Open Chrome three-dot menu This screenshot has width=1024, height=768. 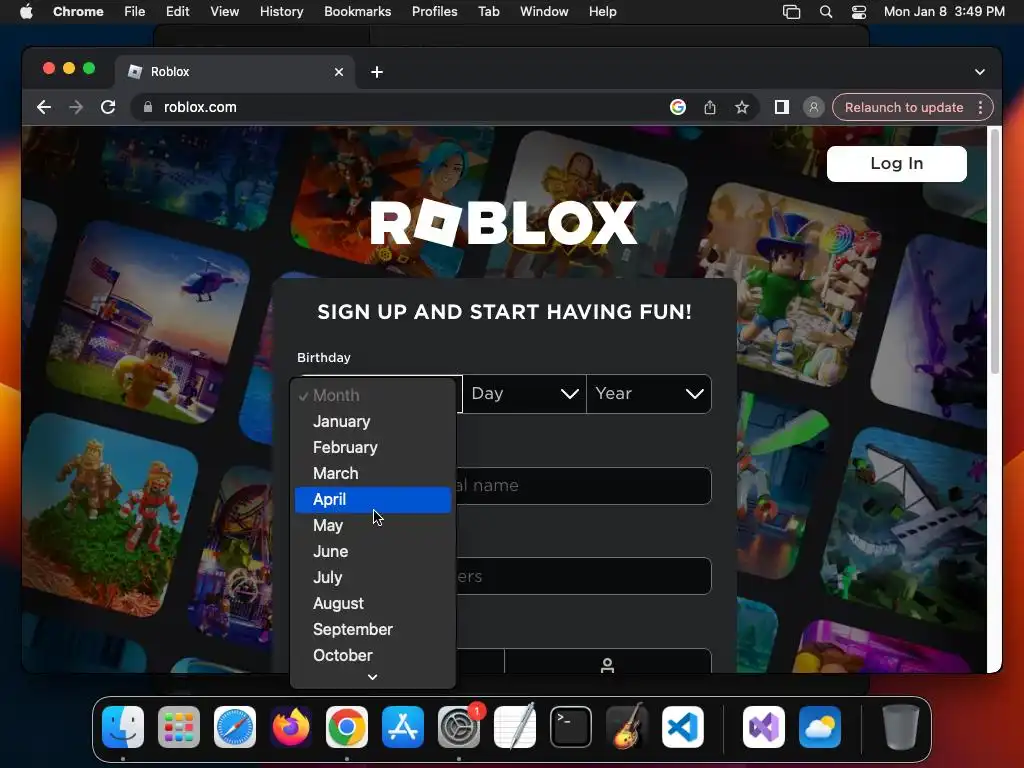[980, 107]
